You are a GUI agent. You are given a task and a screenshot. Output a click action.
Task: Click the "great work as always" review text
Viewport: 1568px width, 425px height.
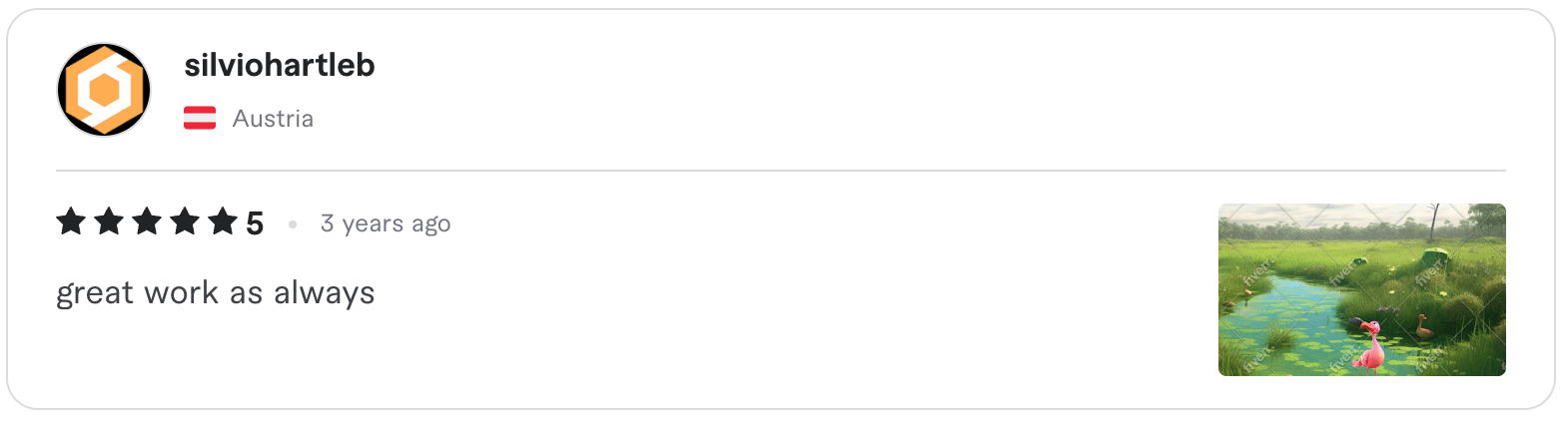(x=216, y=293)
